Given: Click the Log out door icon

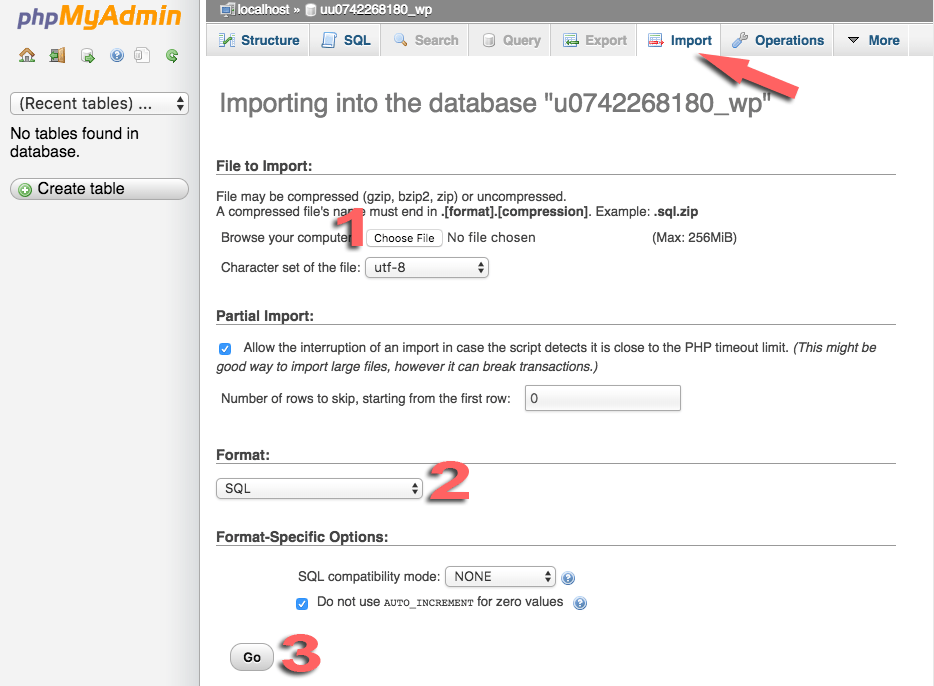Looking at the screenshot, I should pos(57,56).
